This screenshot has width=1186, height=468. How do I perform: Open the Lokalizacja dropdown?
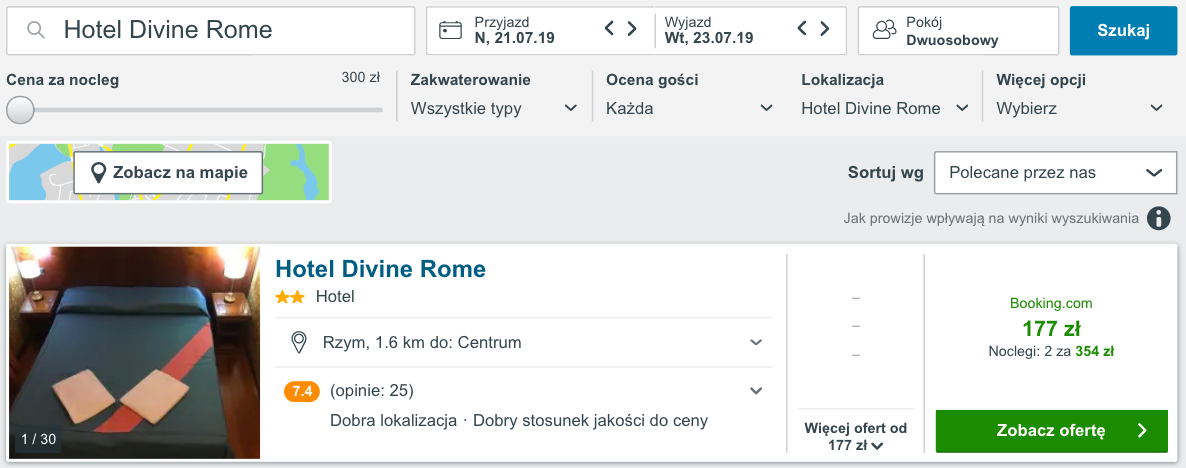(885, 108)
